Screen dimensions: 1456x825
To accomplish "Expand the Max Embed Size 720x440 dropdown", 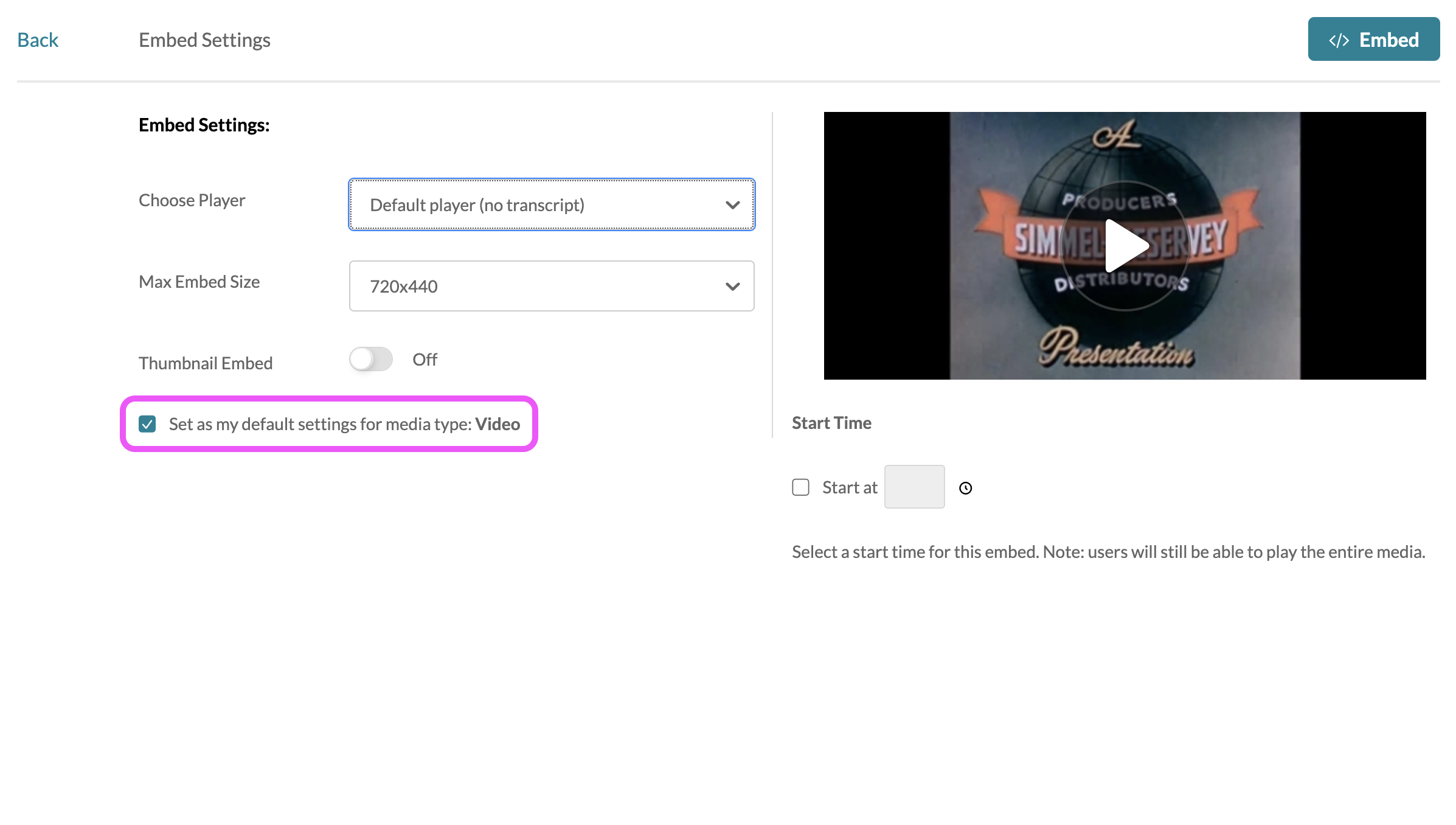I will [x=551, y=287].
